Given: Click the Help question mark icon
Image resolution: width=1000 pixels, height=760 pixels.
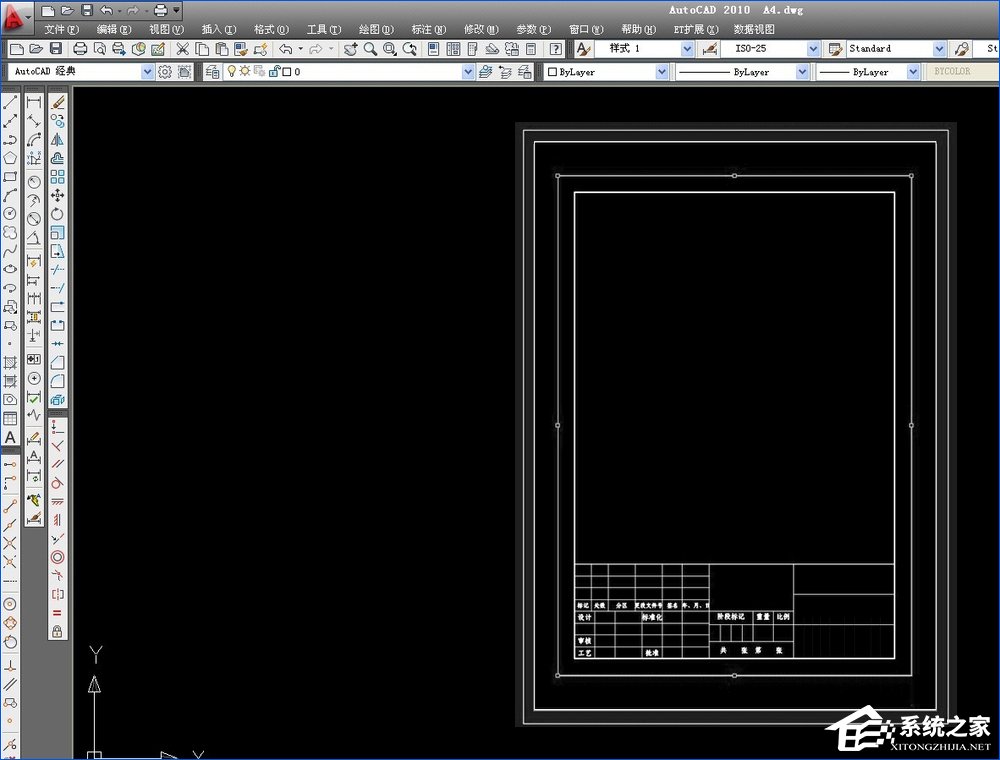Looking at the screenshot, I should tap(556, 48).
